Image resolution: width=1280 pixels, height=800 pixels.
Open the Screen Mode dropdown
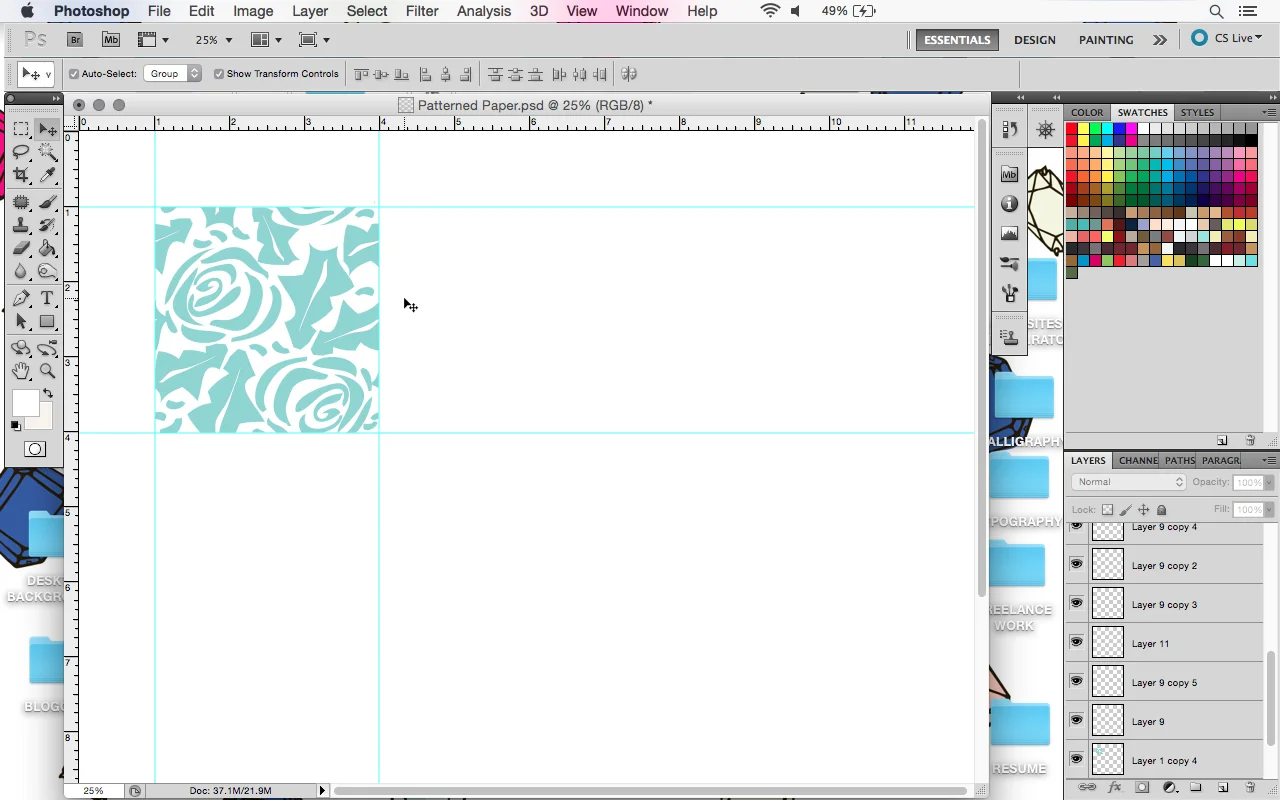pos(315,40)
